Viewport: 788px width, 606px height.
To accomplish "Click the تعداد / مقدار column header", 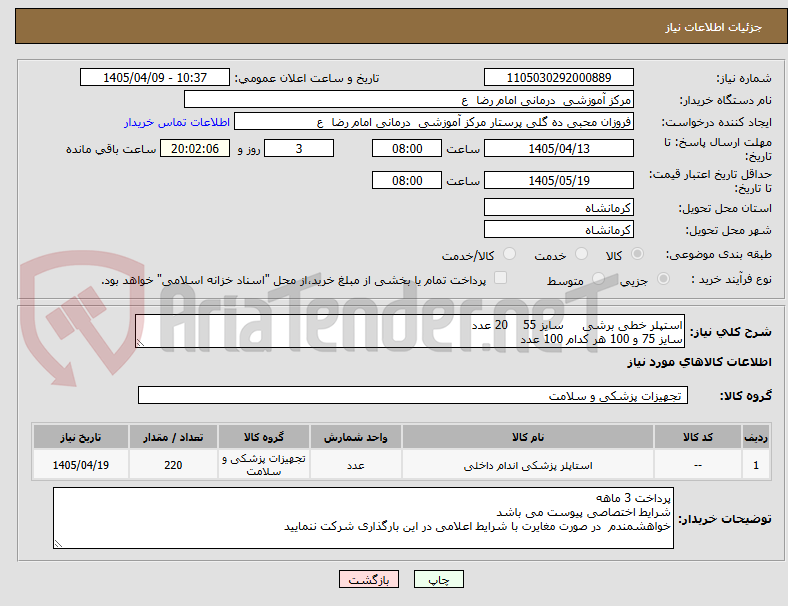I will click(x=173, y=437).
